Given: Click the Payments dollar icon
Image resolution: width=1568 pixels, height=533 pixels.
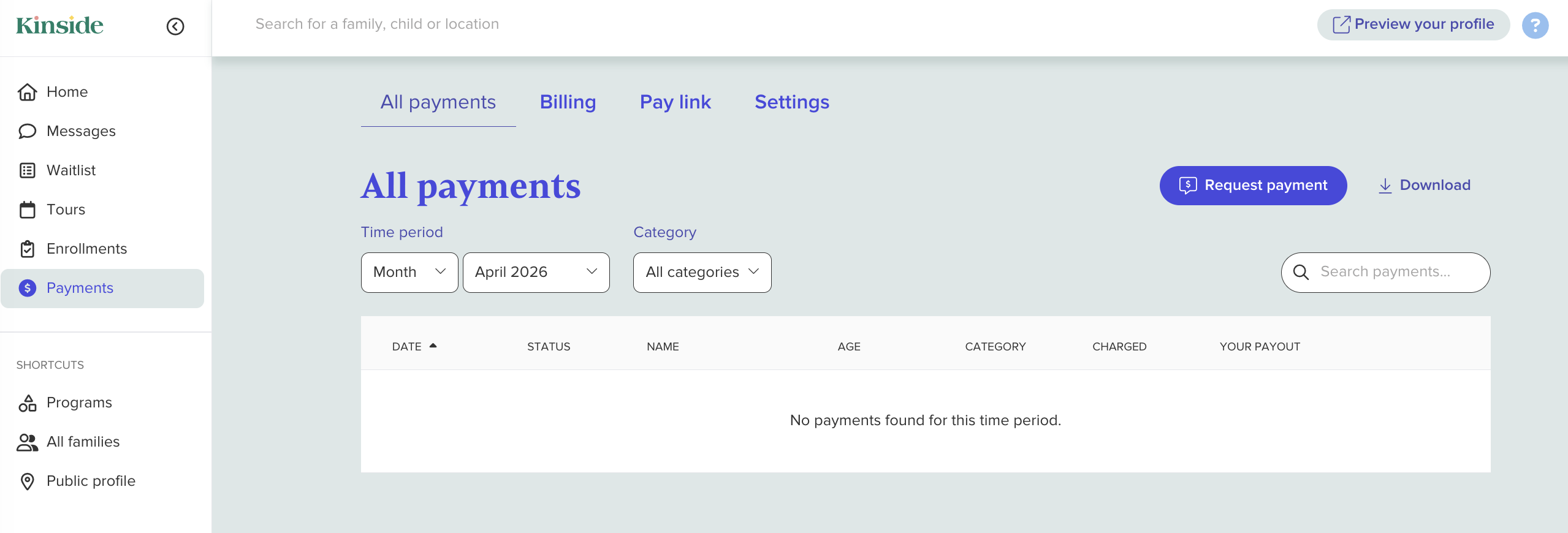Looking at the screenshot, I should (x=27, y=288).
